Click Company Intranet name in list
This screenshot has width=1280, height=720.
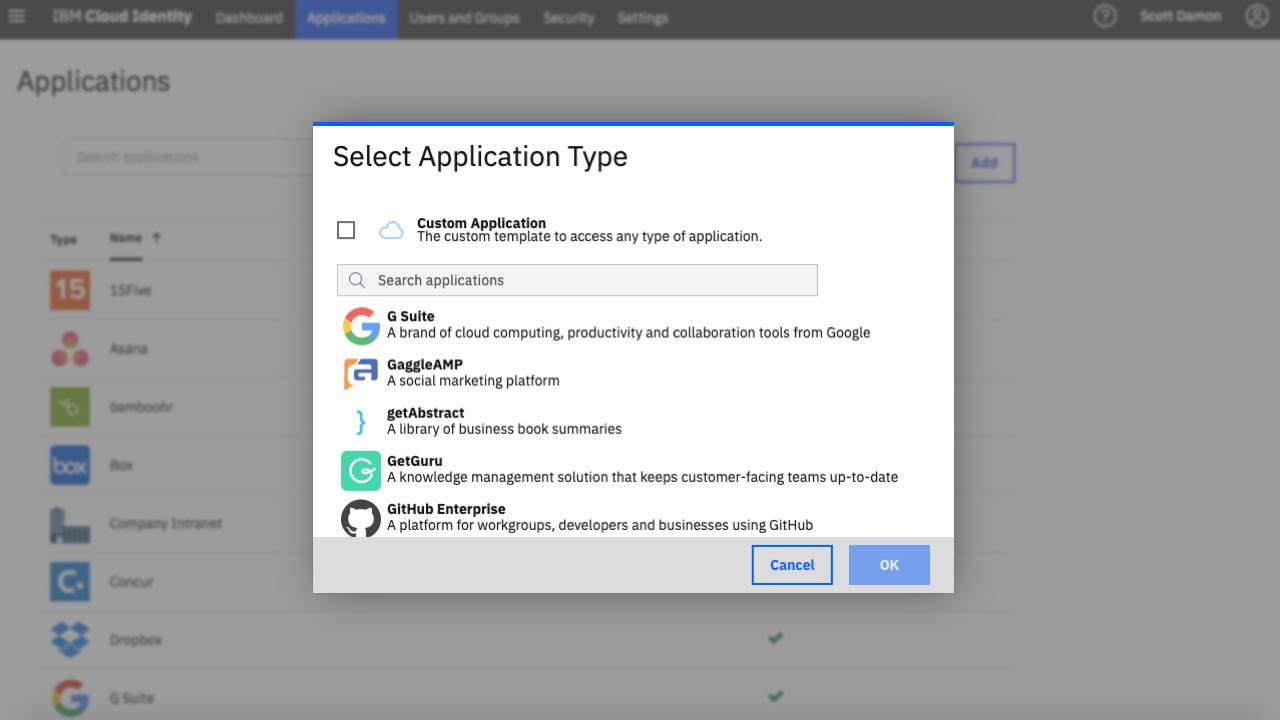coord(166,523)
